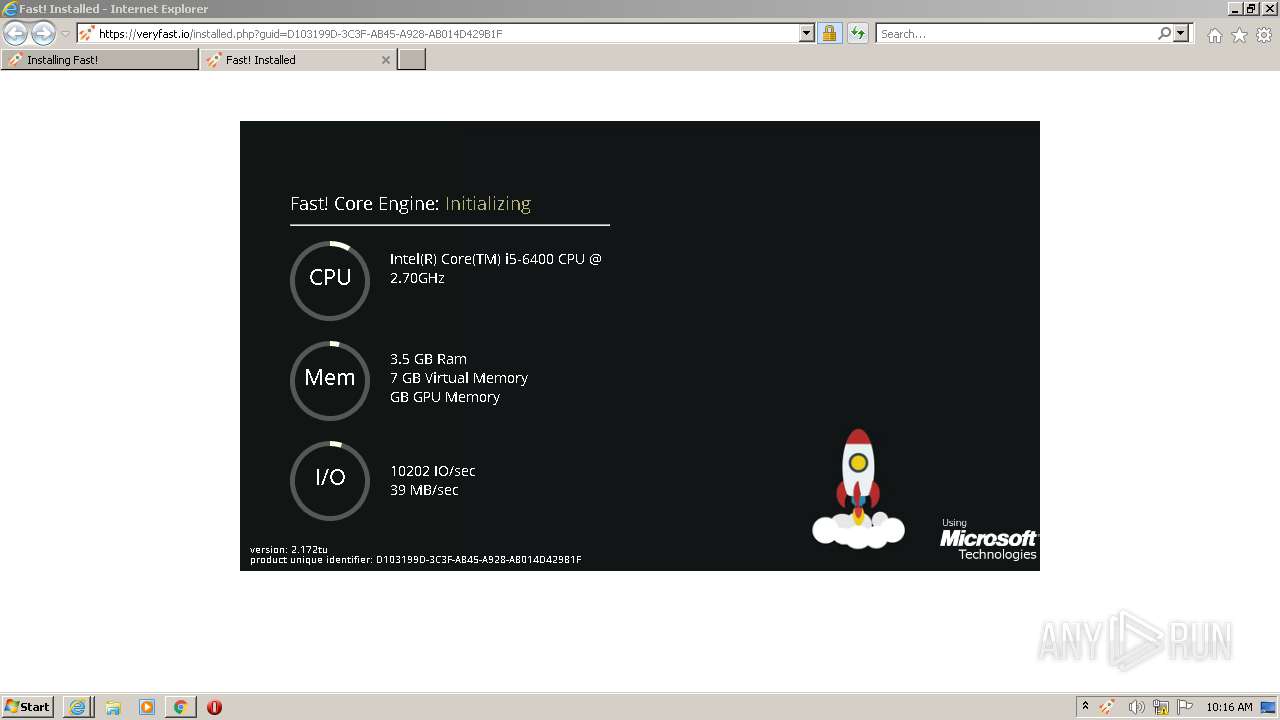Click the 3.5 GB Ram line
This screenshot has width=1280, height=720.
pos(428,359)
